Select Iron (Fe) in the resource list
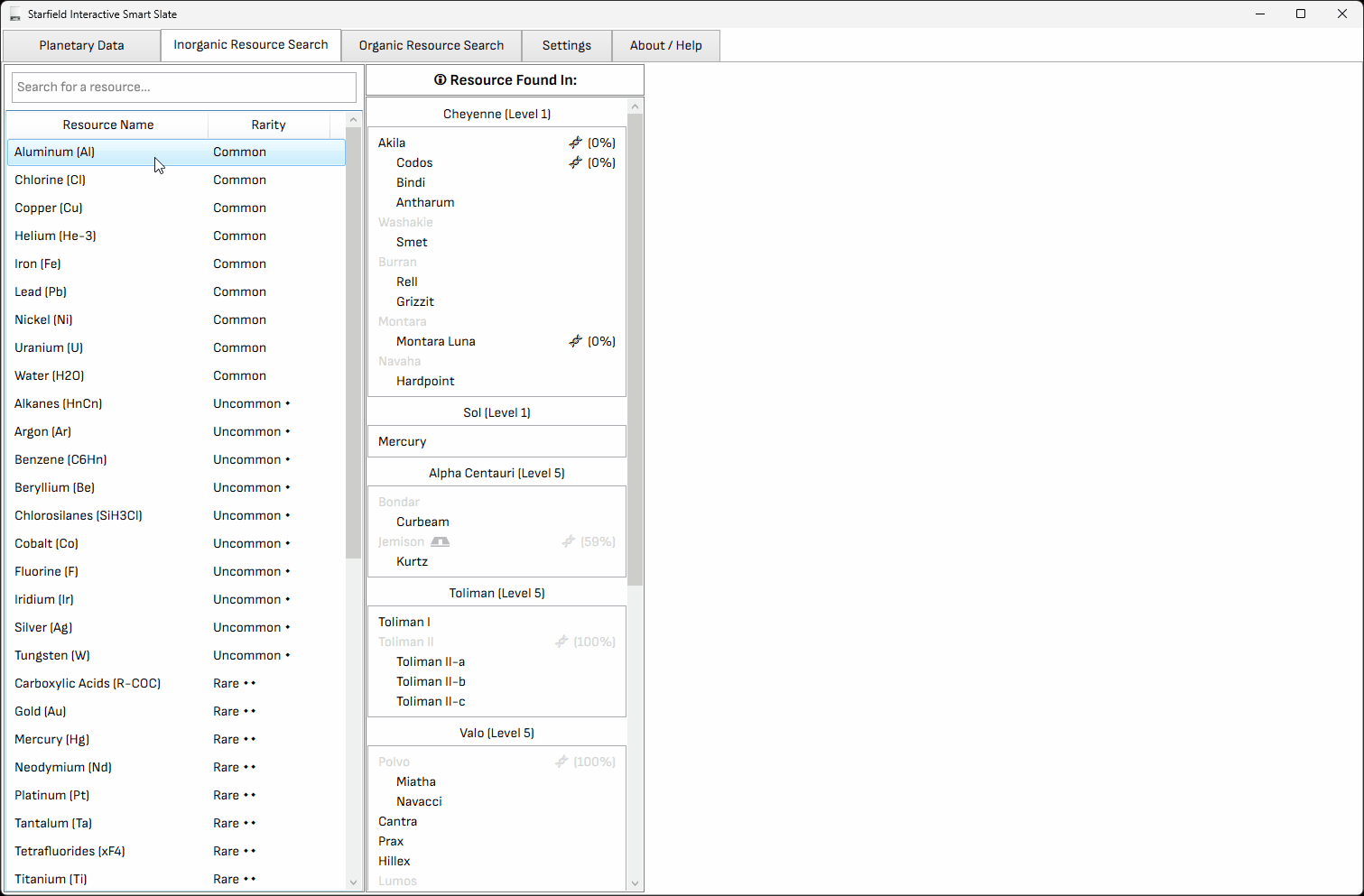Viewport: 1364px width, 896px height. coord(176,263)
